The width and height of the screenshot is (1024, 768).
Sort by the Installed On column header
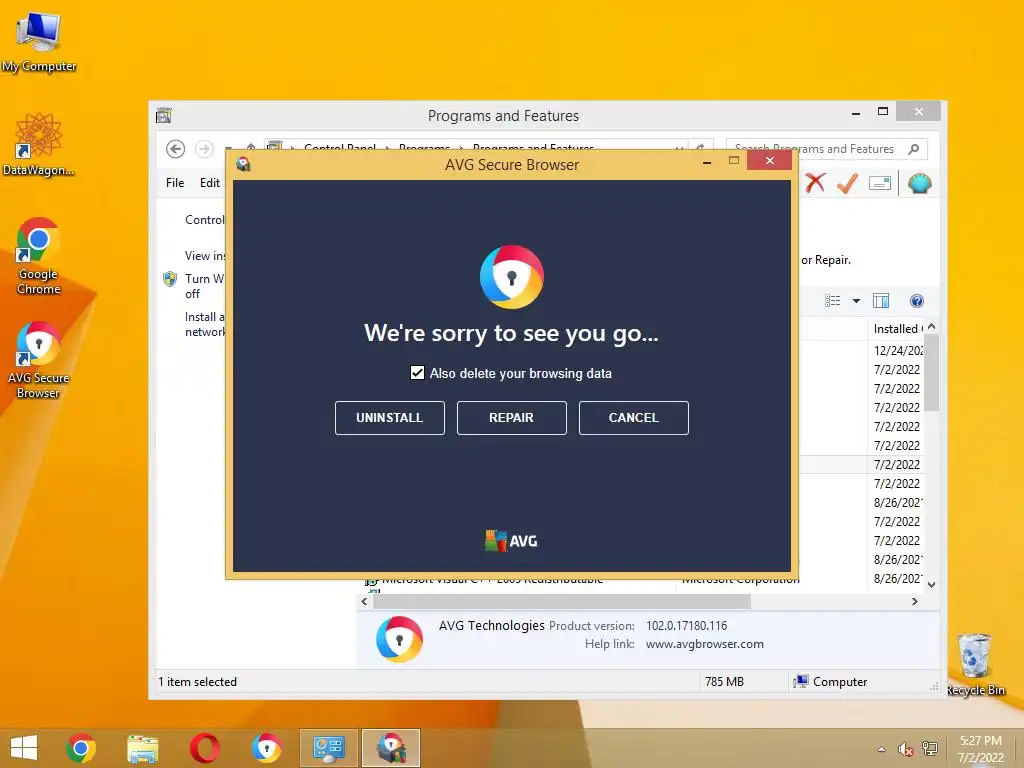click(898, 328)
